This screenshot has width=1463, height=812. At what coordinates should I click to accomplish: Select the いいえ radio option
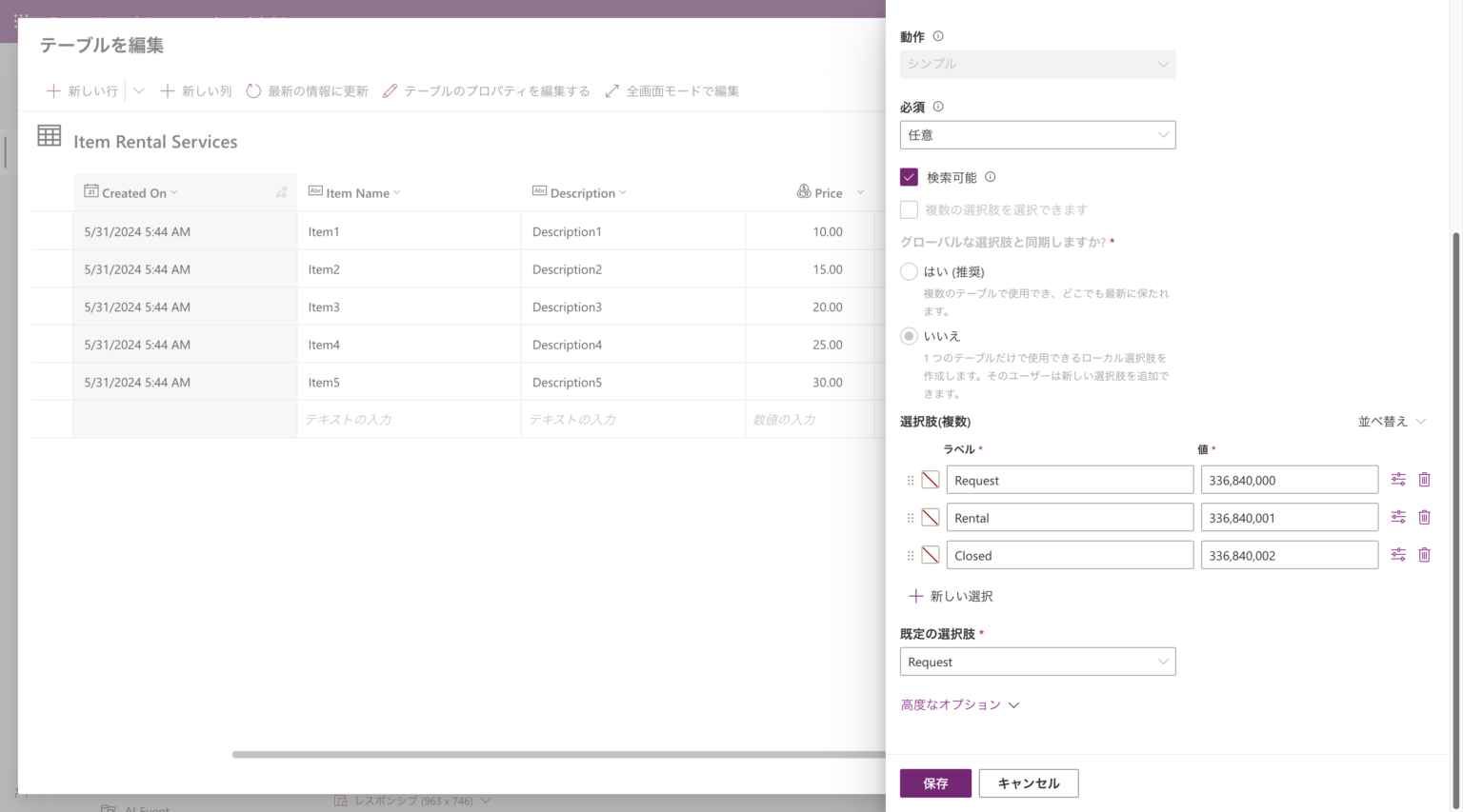click(909, 336)
